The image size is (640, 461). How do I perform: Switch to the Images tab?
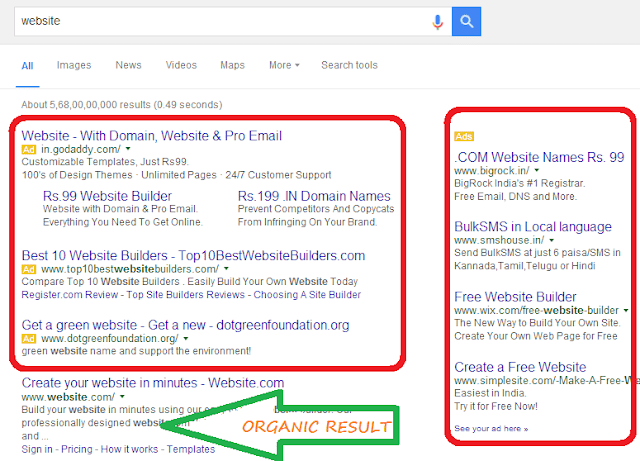[74, 65]
